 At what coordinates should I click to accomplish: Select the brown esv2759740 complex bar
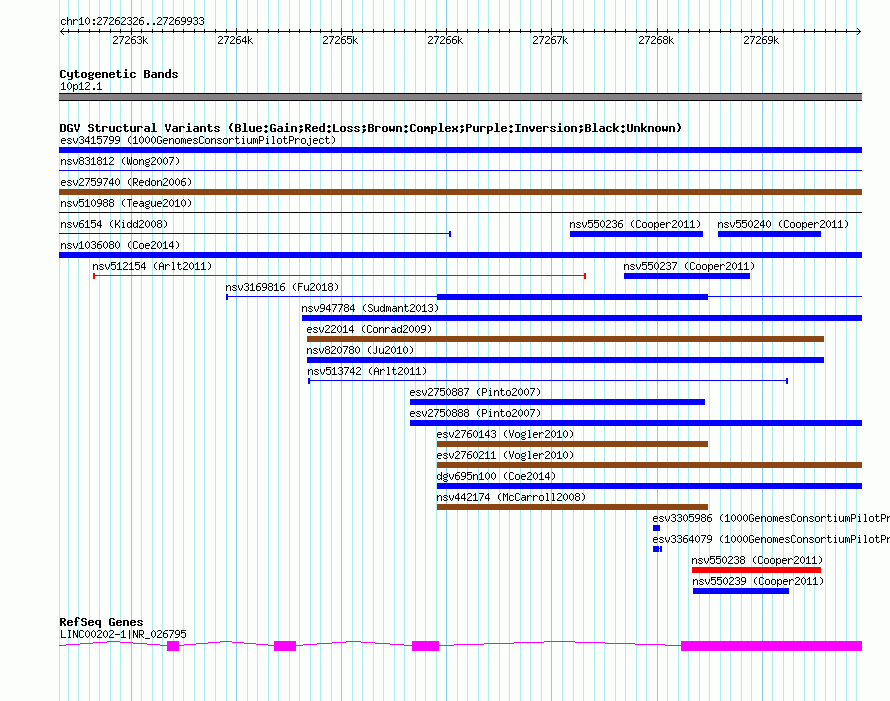tap(460, 192)
